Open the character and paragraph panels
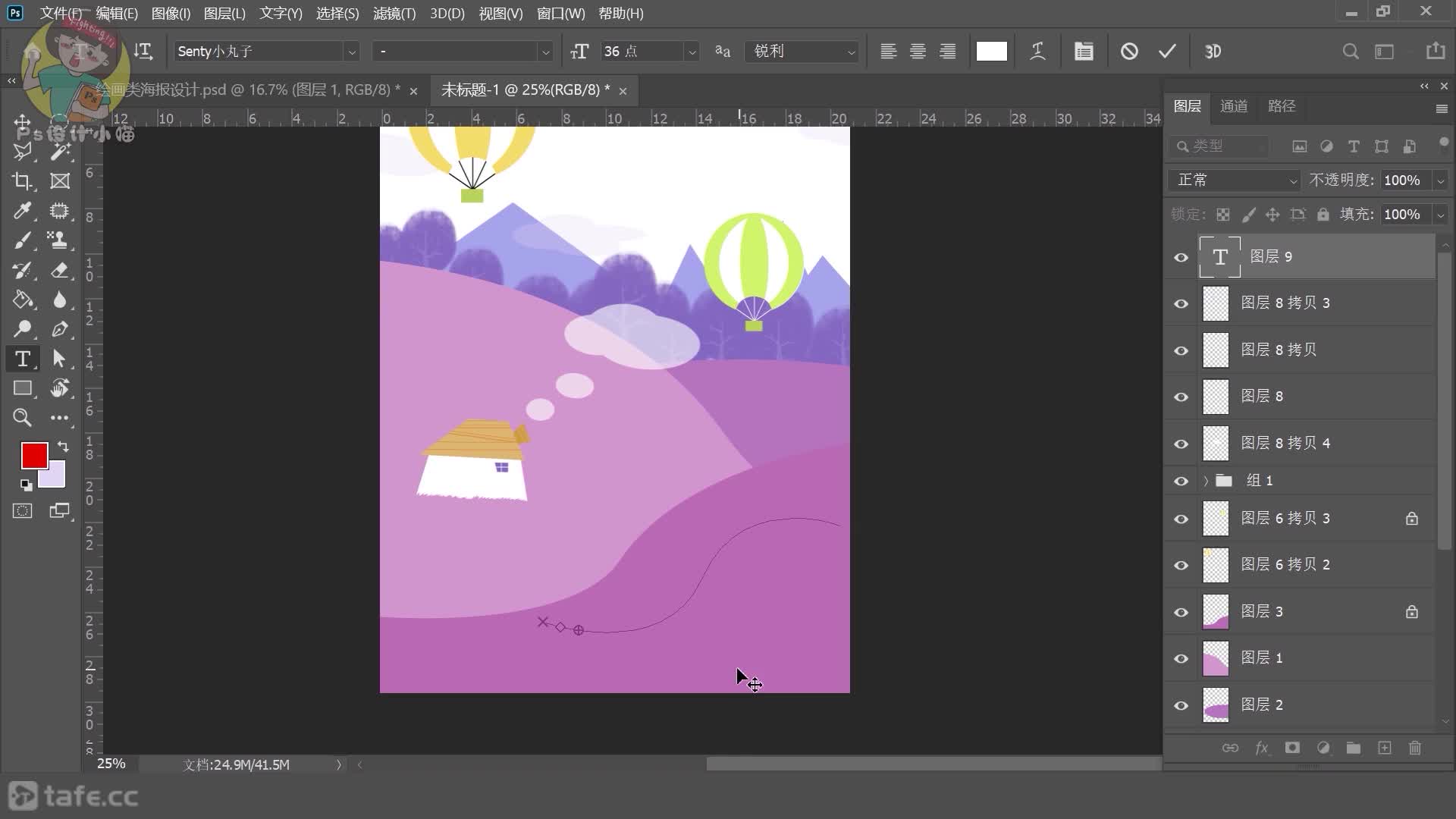The image size is (1456, 819). tap(1084, 52)
